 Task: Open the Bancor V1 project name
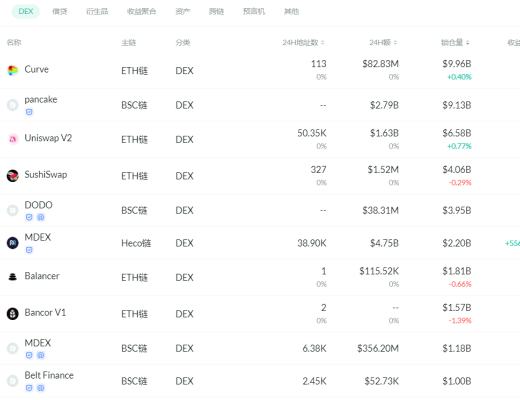45,313
